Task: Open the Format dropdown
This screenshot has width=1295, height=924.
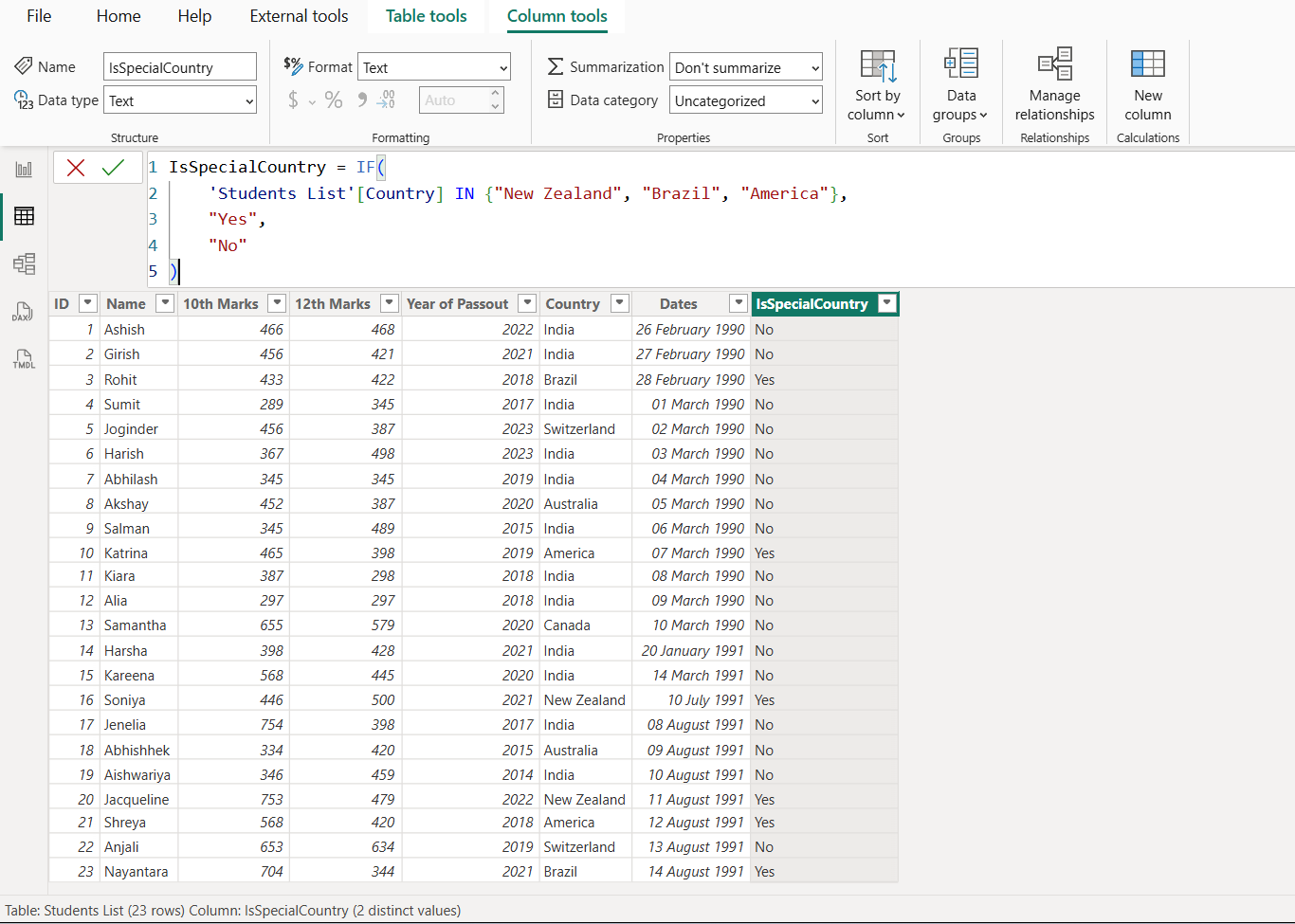Action: 434,67
